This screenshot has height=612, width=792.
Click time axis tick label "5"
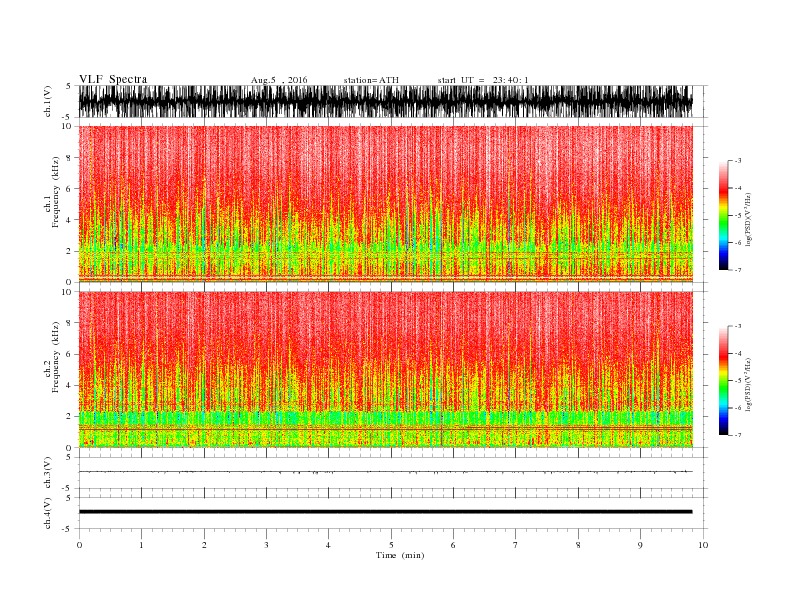point(391,545)
